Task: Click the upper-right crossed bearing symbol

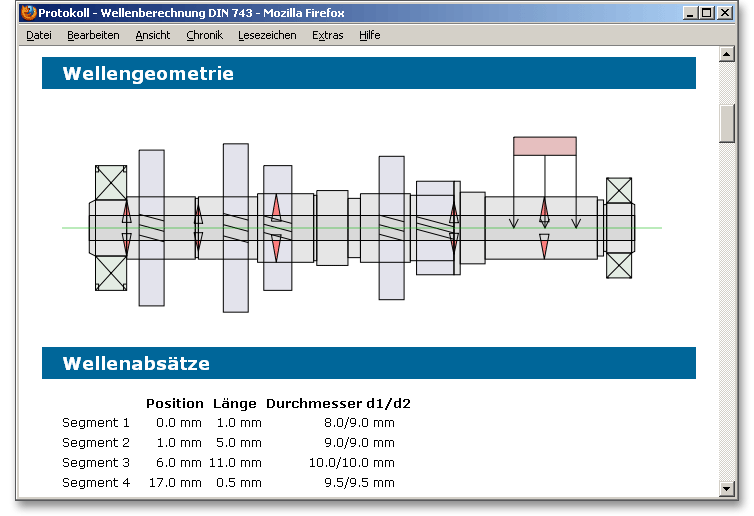Action: click(619, 190)
